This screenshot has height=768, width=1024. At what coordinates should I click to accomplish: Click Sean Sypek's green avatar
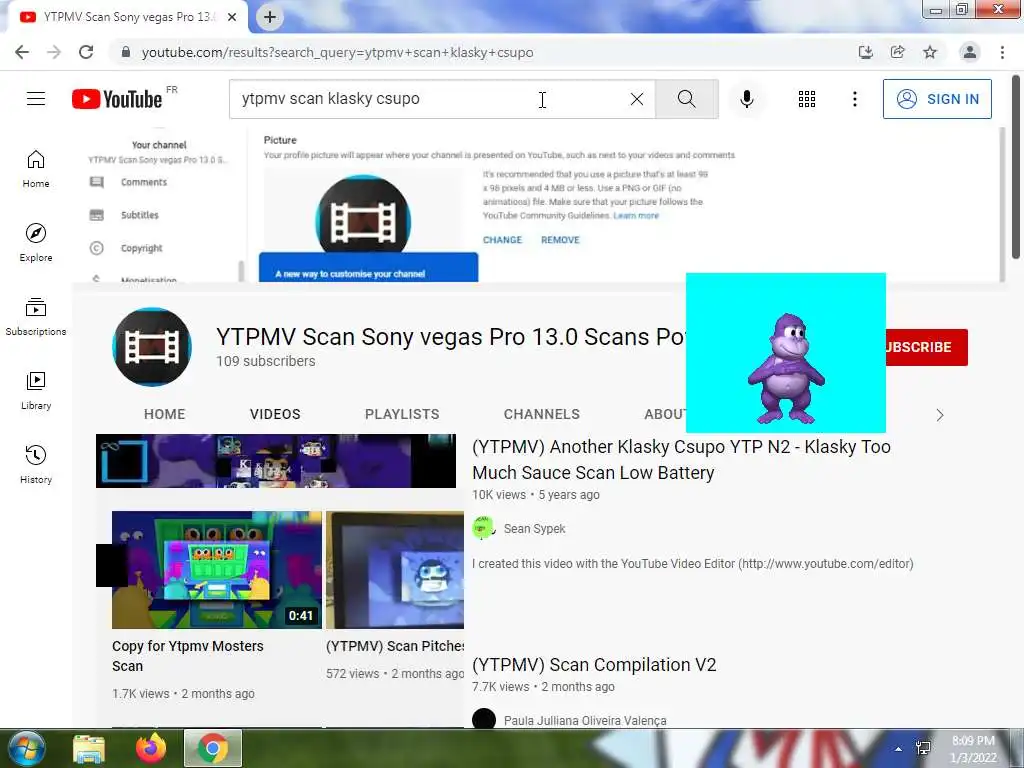pyautogui.click(x=483, y=528)
